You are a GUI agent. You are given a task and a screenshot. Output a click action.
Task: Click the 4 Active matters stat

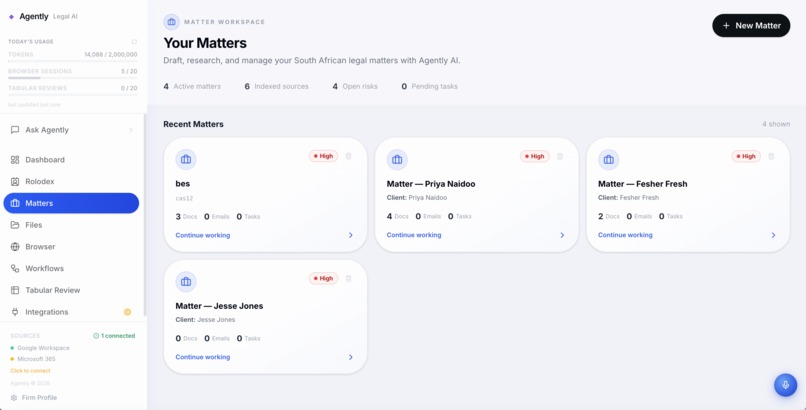tap(192, 86)
